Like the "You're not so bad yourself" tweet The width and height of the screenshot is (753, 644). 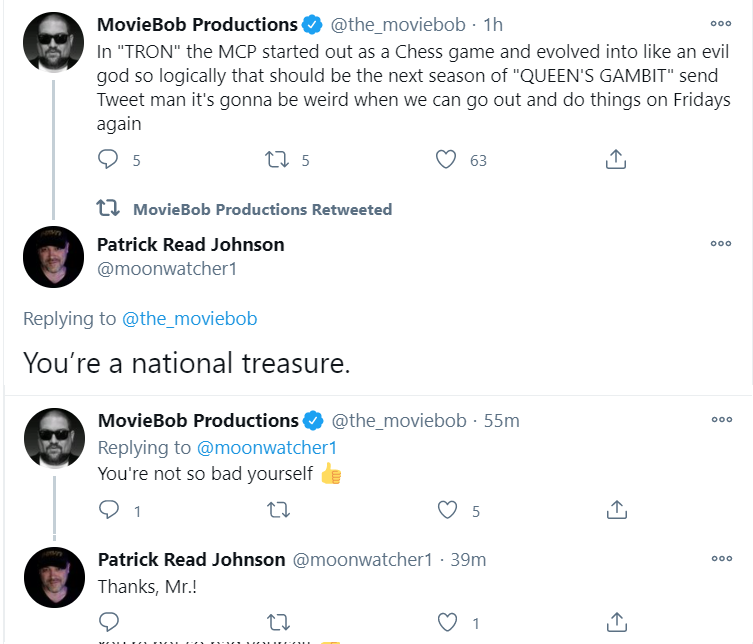tap(447, 510)
